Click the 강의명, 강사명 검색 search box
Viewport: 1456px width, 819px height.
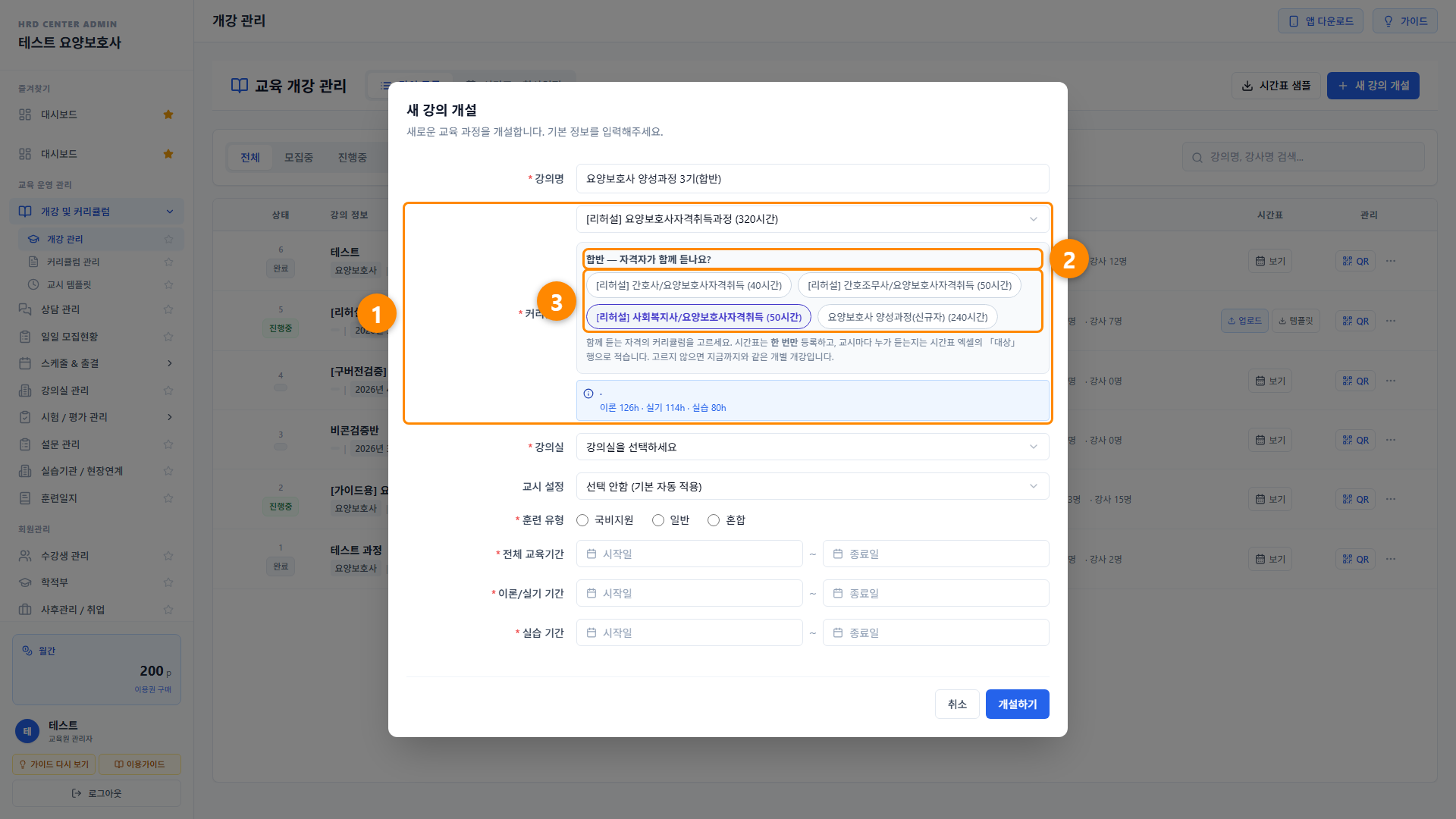[x=1303, y=158]
